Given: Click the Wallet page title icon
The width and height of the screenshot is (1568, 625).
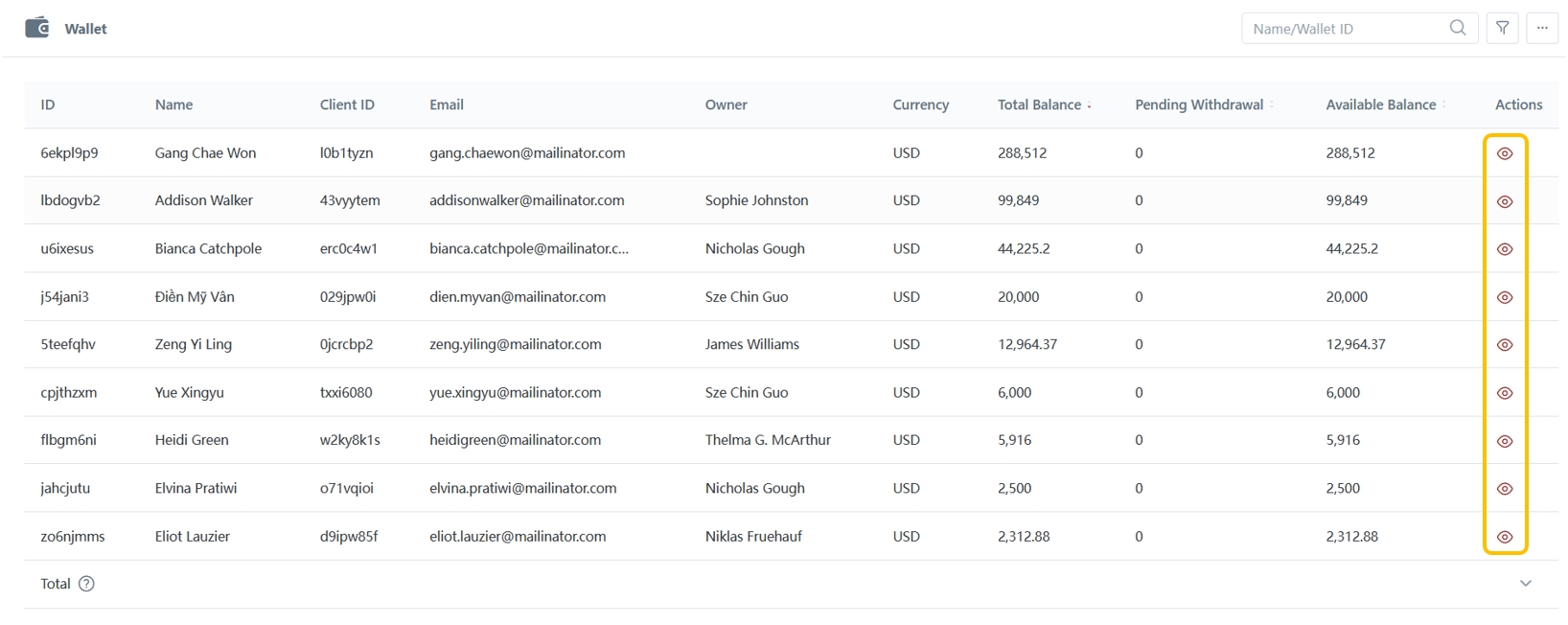Looking at the screenshot, I should (37, 28).
